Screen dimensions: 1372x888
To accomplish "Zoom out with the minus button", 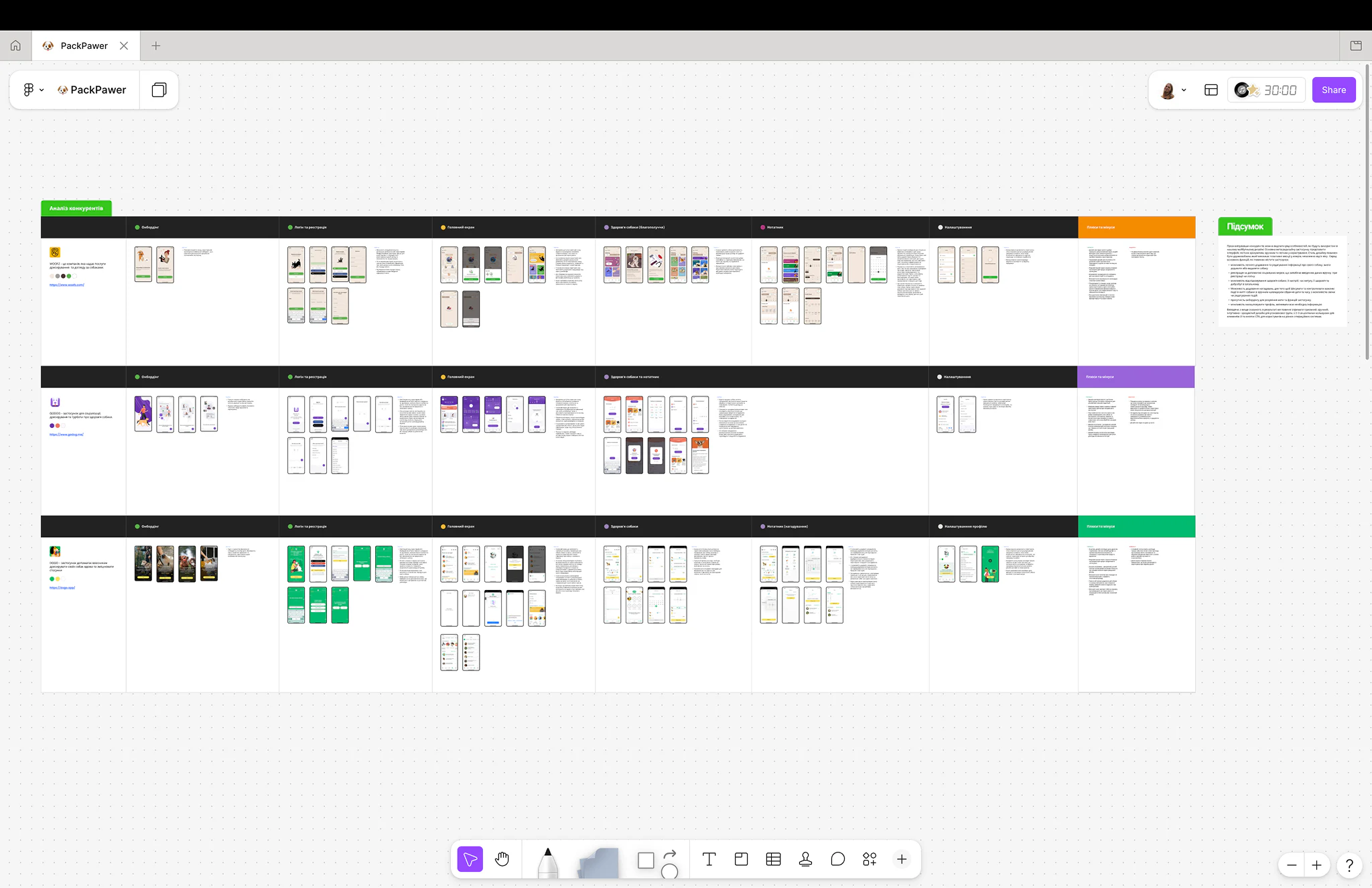I will (x=1292, y=865).
